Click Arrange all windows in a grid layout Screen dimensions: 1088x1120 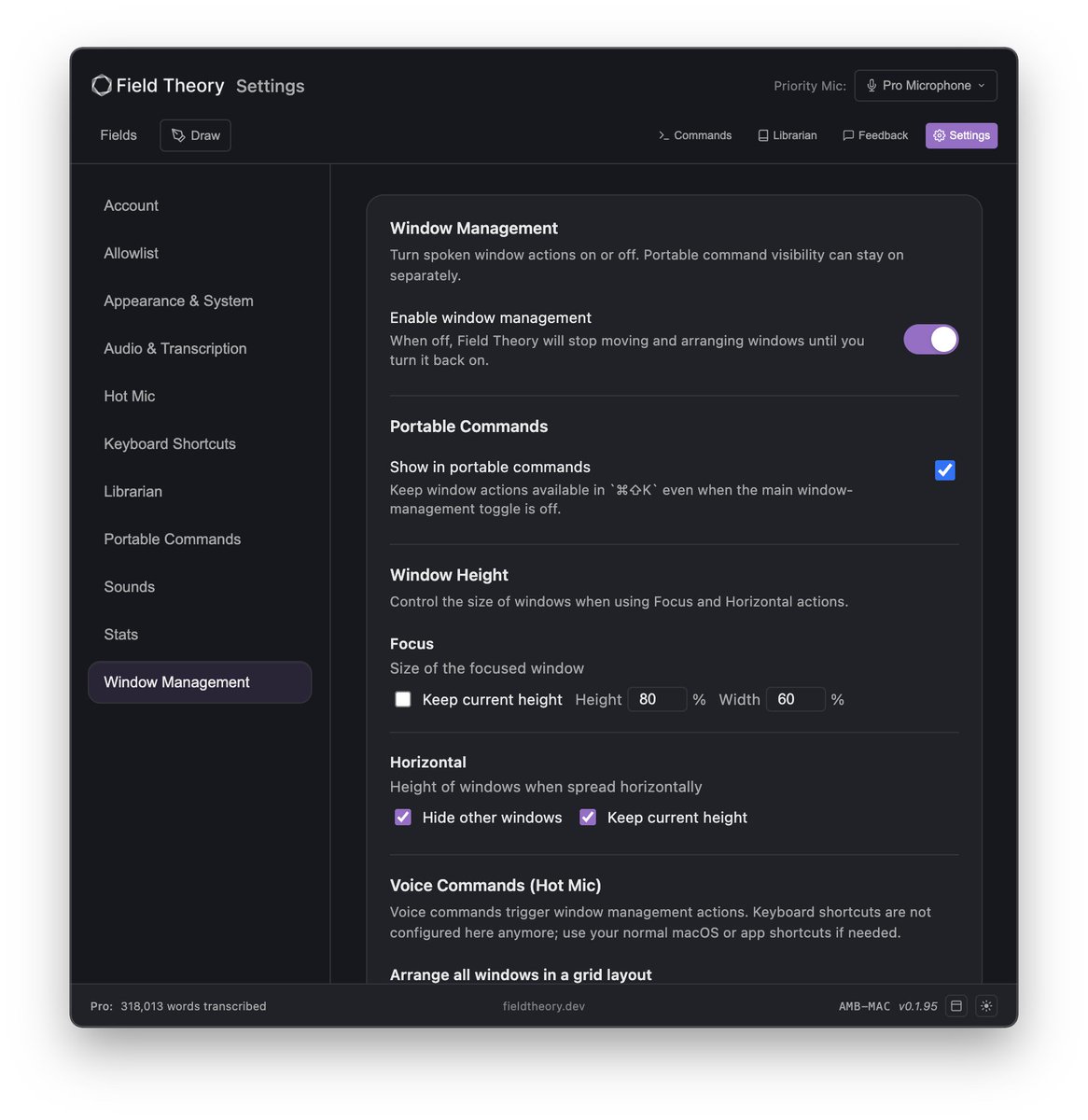(x=521, y=974)
